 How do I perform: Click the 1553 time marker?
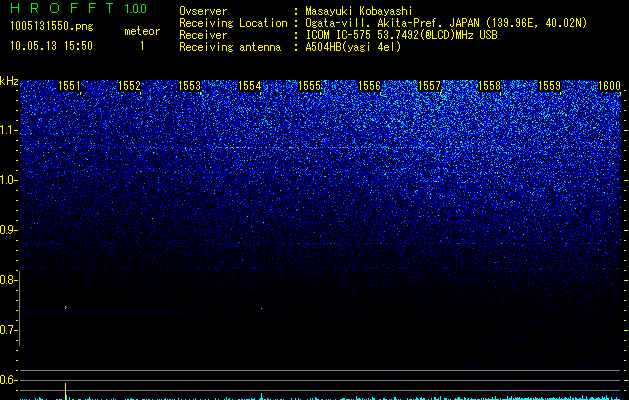[189, 86]
